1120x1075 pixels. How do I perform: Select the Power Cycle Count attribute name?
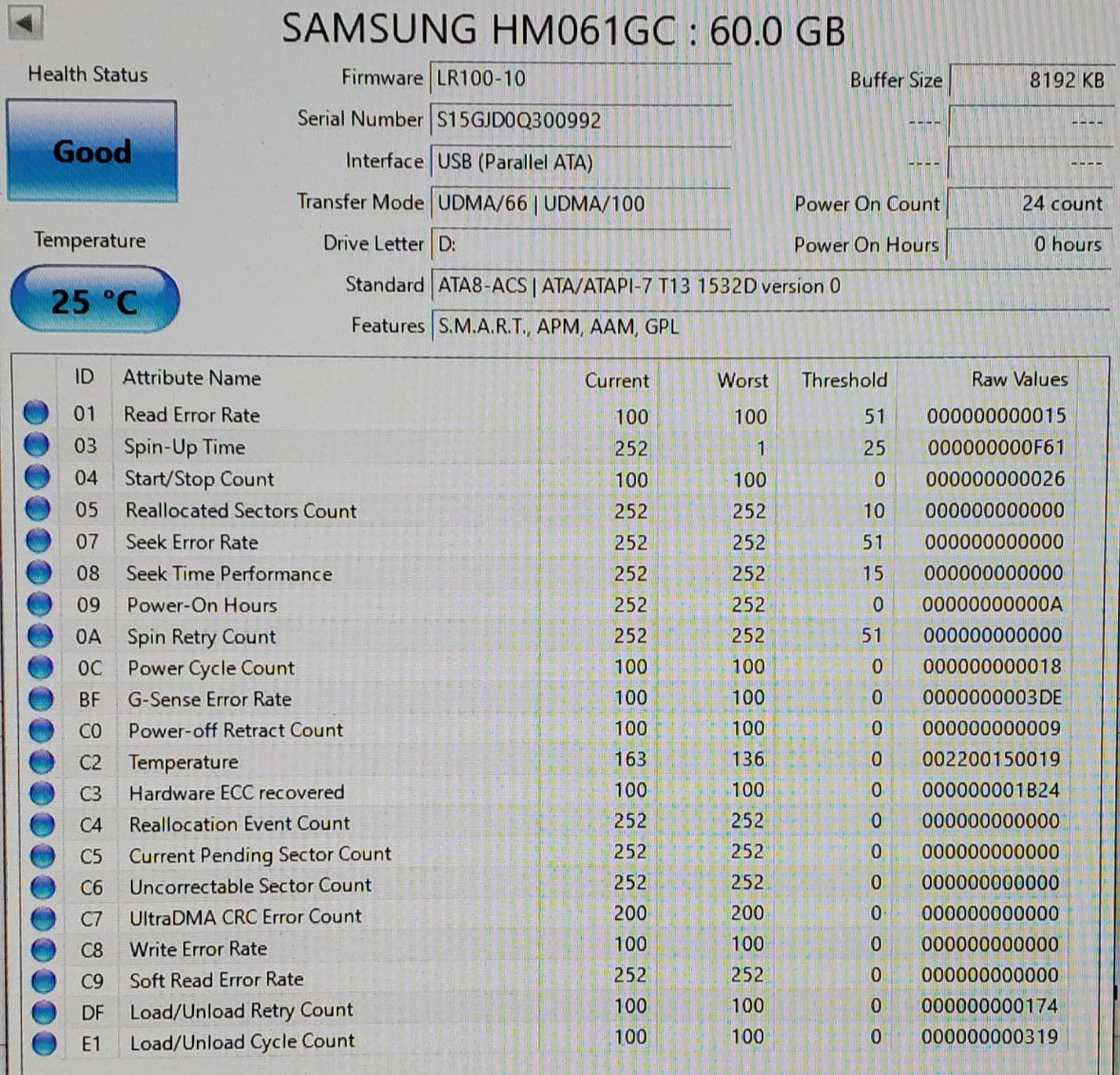coord(211,668)
